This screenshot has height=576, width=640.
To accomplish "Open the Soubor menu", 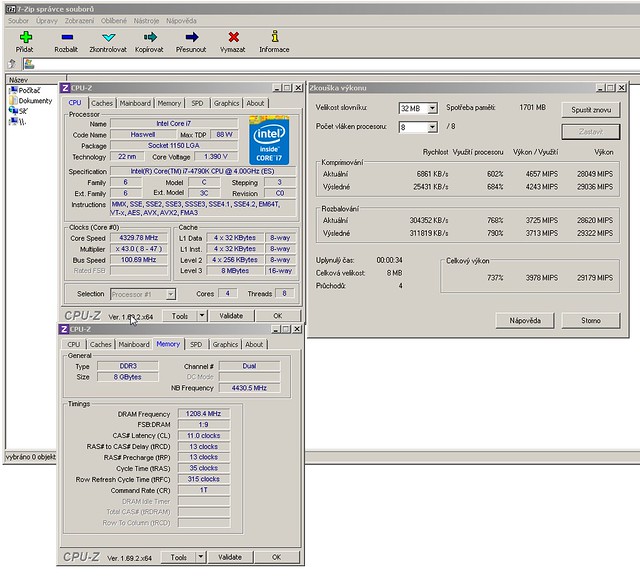I will click(x=18, y=20).
